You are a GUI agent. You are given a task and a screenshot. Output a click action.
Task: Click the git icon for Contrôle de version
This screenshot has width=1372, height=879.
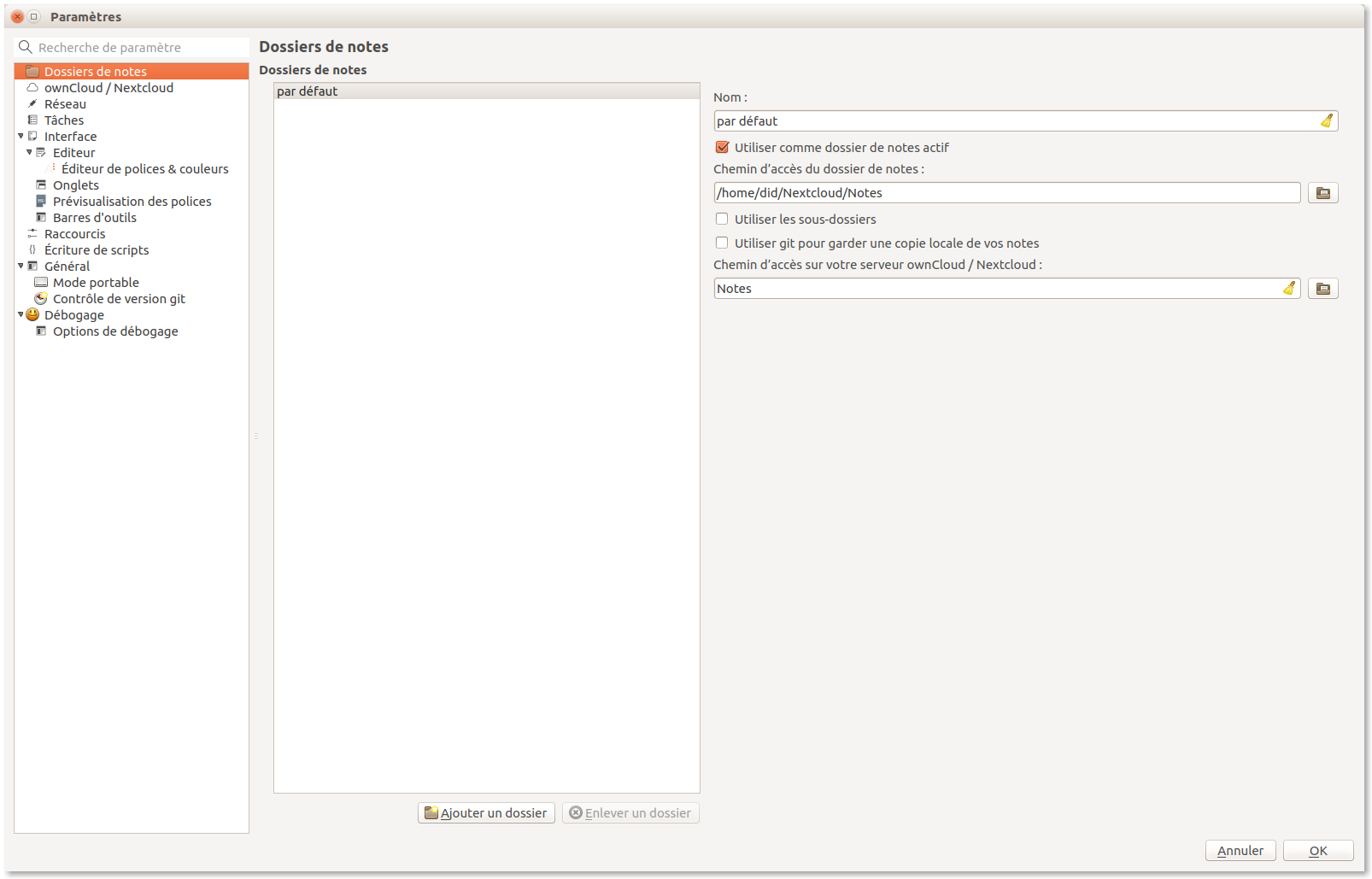click(41, 299)
